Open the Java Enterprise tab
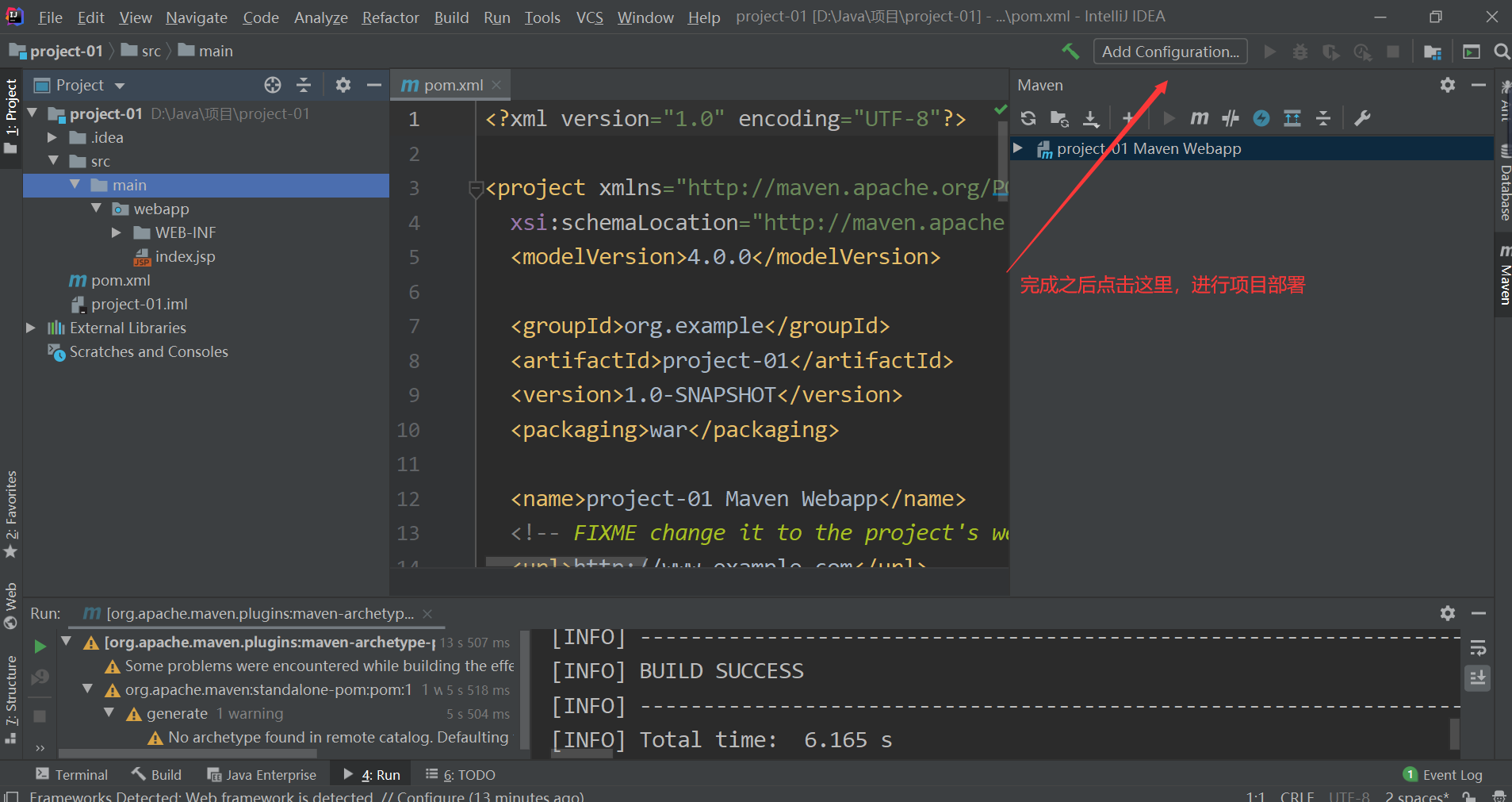 [262, 775]
